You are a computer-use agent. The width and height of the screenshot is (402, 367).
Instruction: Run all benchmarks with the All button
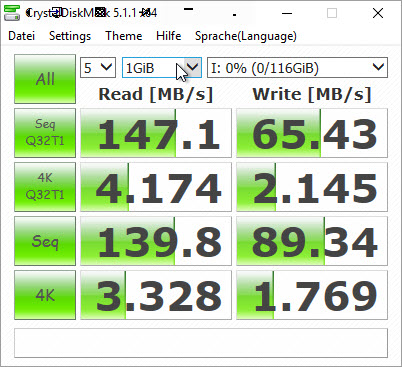[x=45, y=79]
